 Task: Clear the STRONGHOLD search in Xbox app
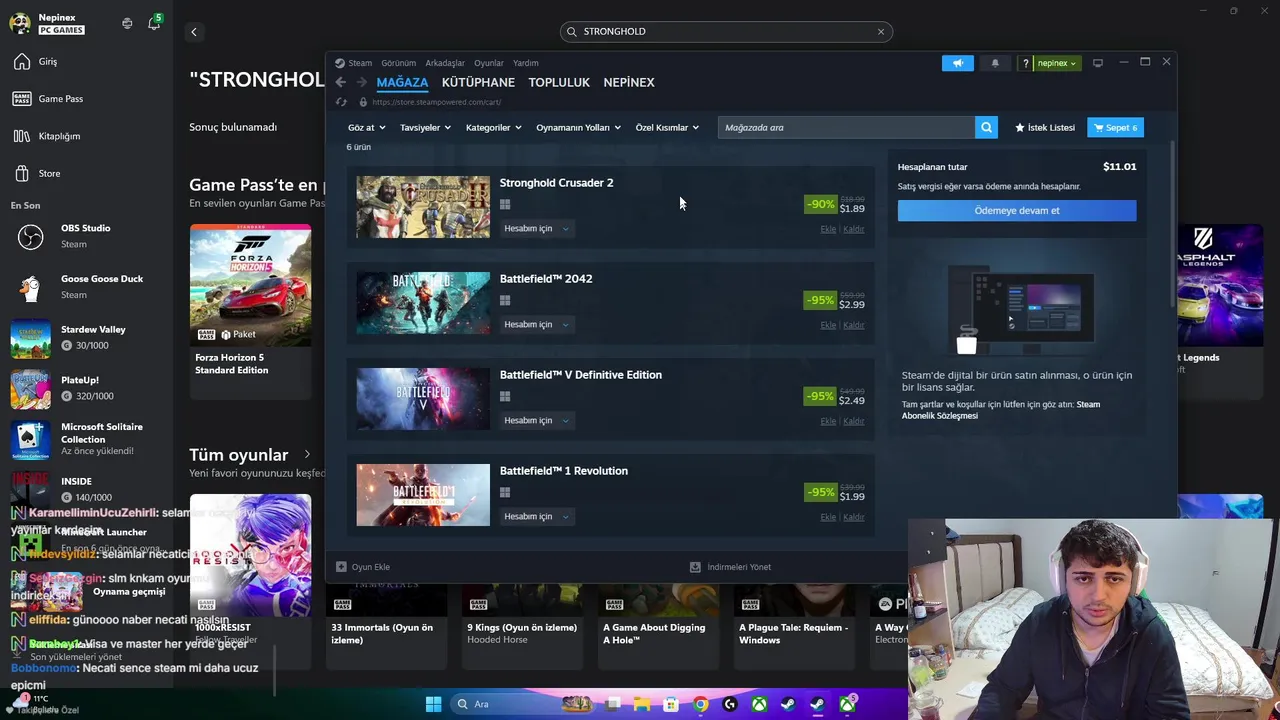coord(881,31)
